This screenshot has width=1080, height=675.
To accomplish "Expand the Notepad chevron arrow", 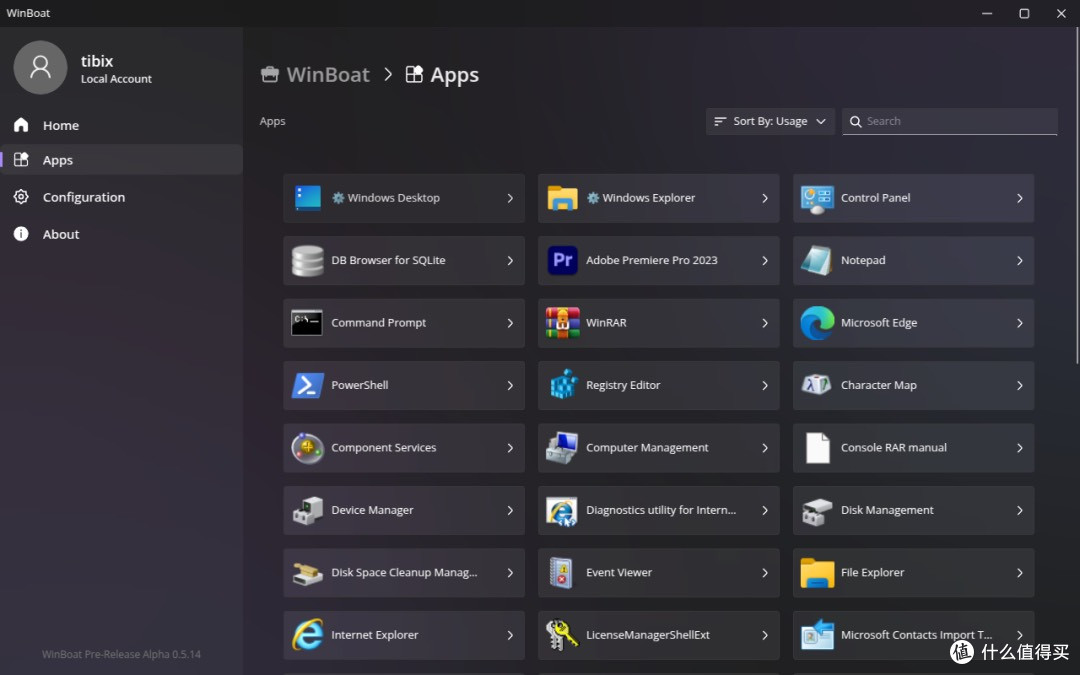I will click(x=1020, y=261).
